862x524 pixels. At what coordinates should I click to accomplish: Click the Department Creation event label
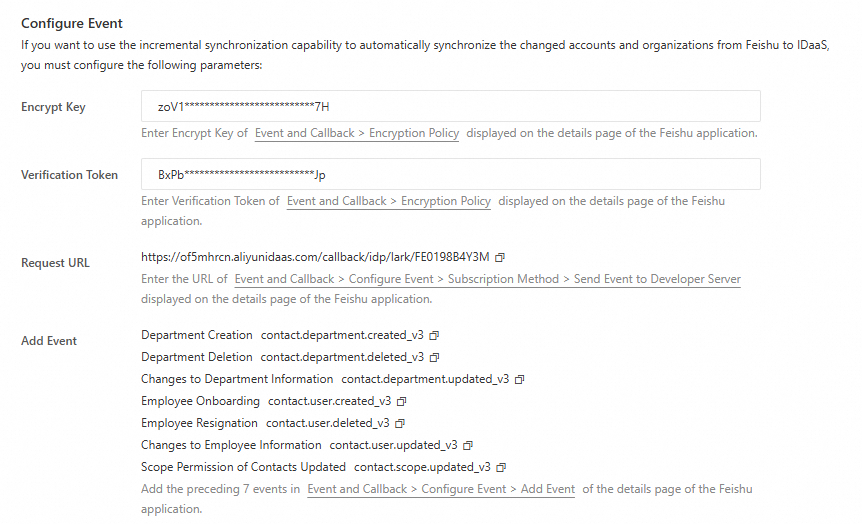[x=197, y=335]
